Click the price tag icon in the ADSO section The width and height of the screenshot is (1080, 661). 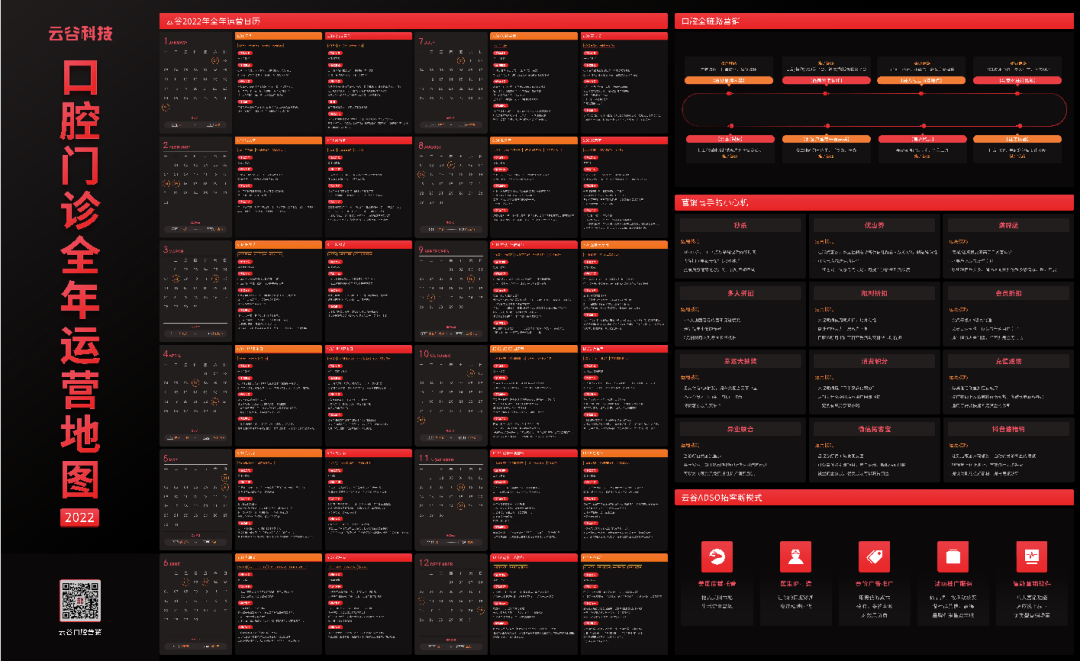[x=874, y=556]
